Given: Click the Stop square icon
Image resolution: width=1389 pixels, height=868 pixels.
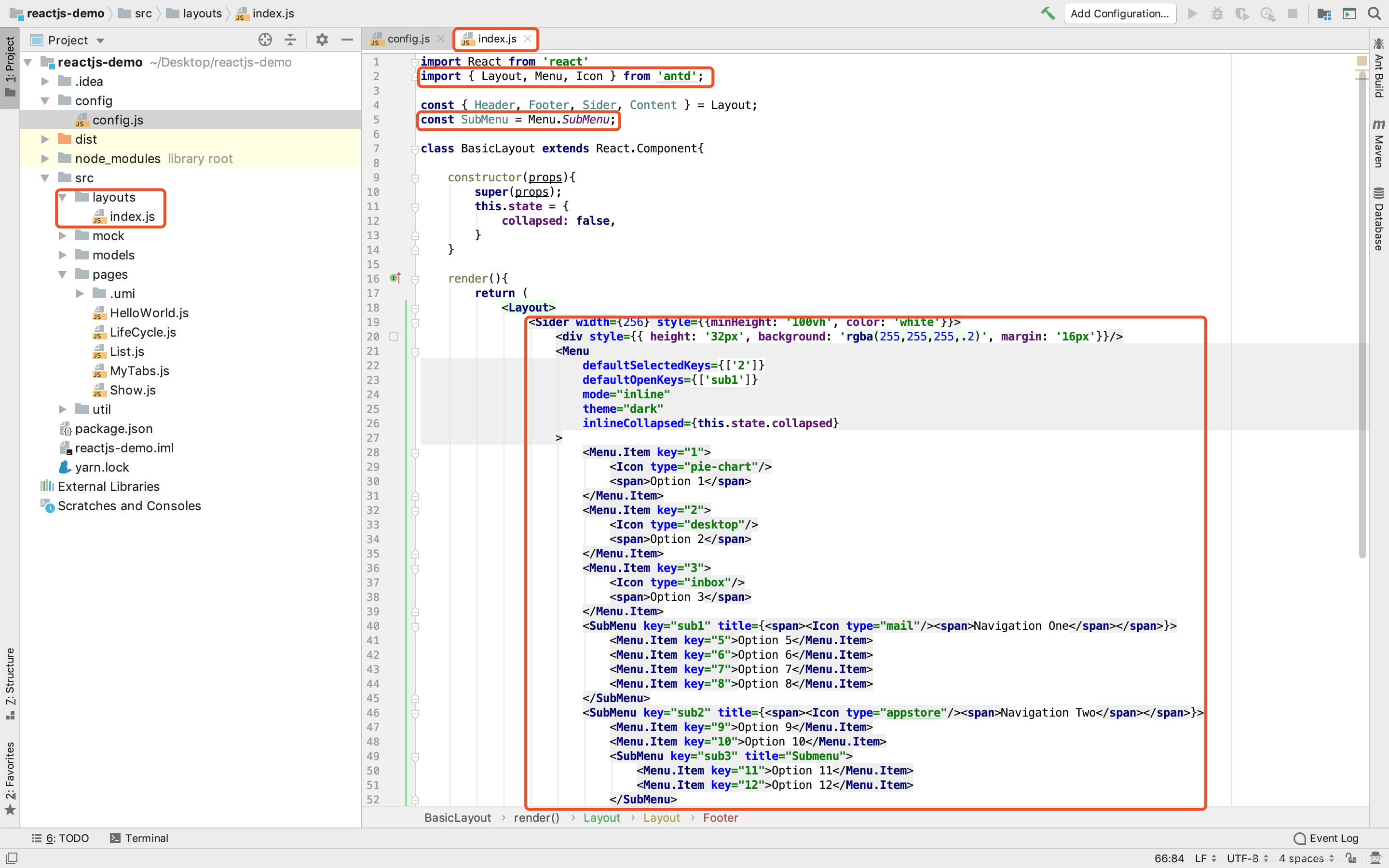Looking at the screenshot, I should [x=1292, y=13].
